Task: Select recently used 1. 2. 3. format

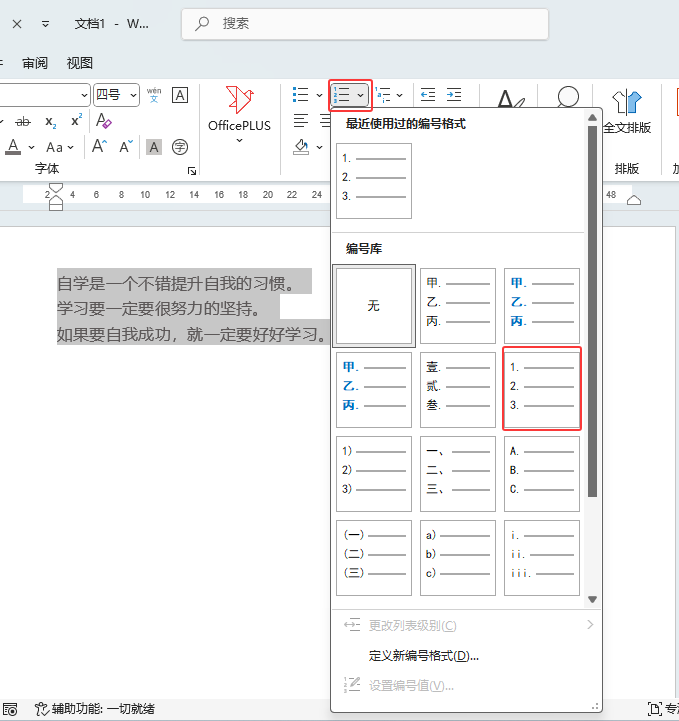Action: click(x=374, y=181)
